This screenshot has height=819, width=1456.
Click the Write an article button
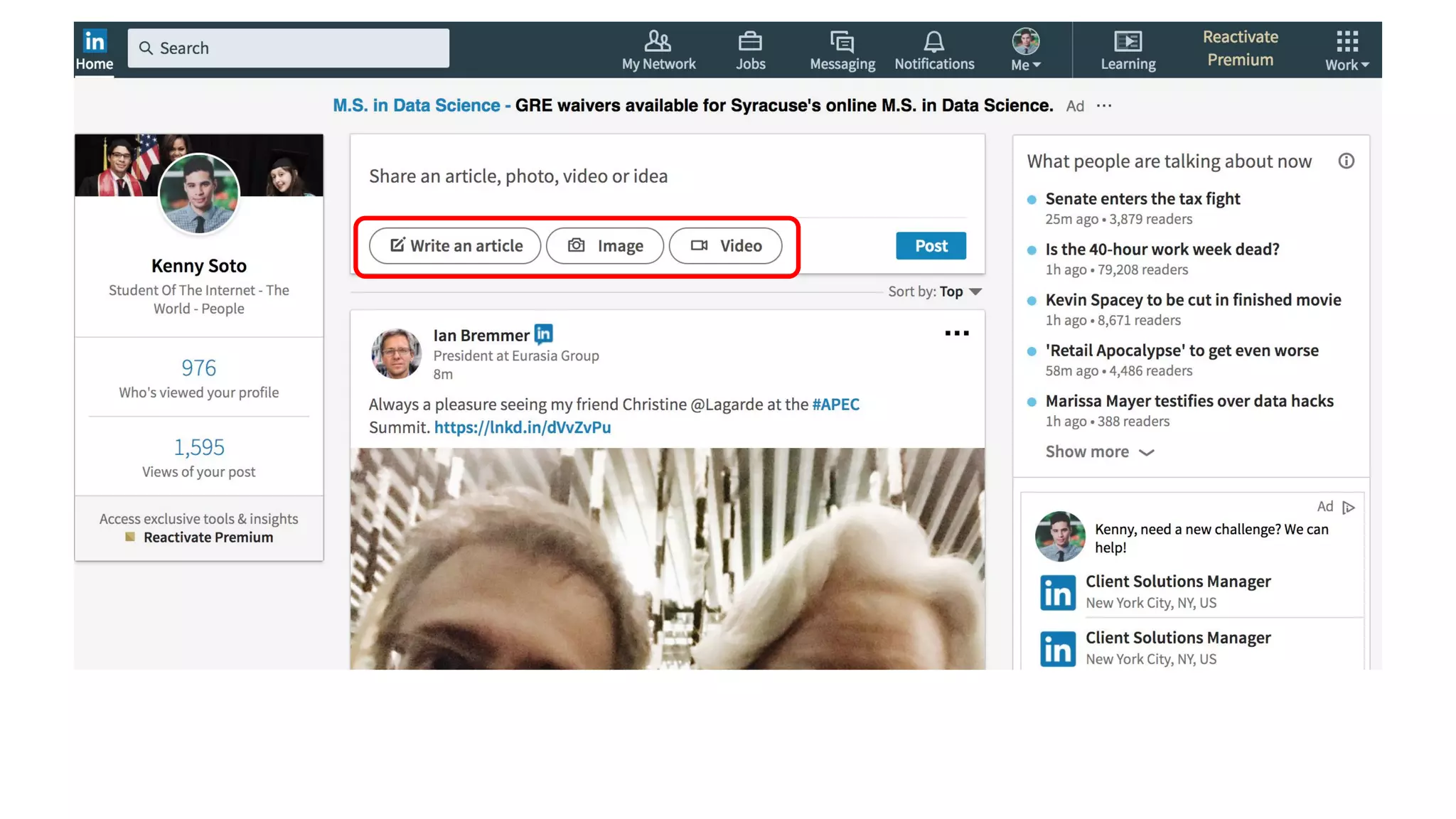(455, 246)
